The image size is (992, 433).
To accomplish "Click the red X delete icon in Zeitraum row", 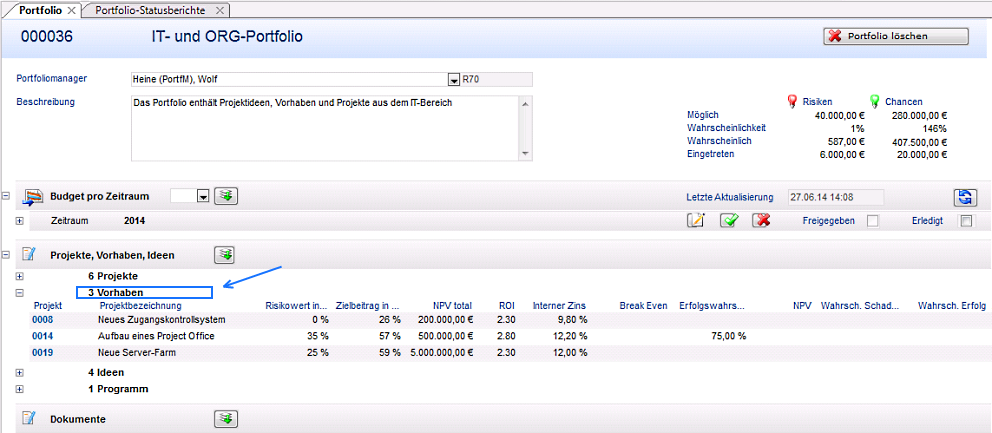I will tap(762, 220).
